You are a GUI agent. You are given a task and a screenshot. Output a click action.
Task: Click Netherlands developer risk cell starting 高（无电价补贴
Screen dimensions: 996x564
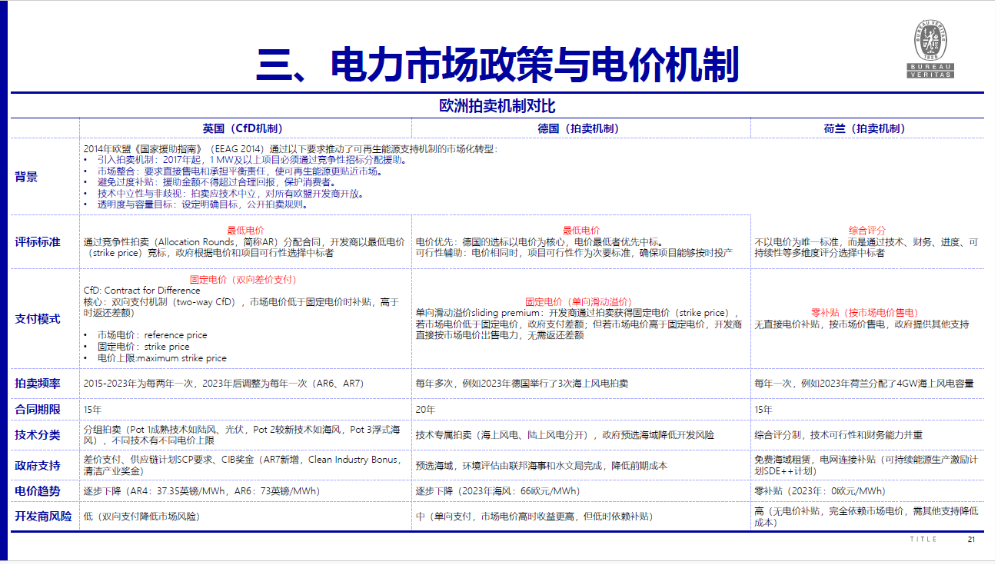click(x=866, y=516)
